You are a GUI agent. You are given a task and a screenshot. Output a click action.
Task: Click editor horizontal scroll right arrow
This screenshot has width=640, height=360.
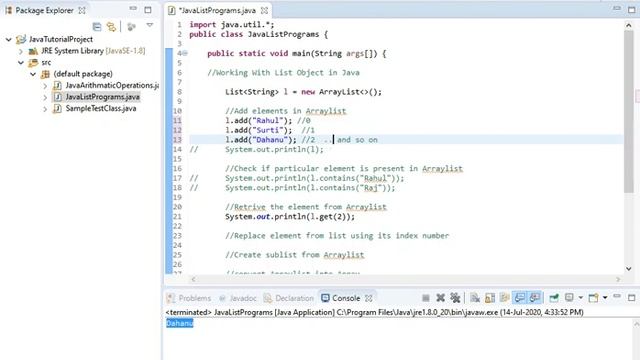[x=618, y=279]
